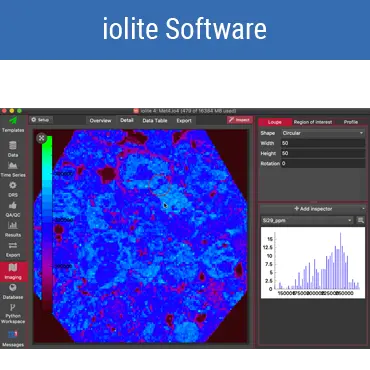
Task: Click the Width input field
Action: [323, 143]
